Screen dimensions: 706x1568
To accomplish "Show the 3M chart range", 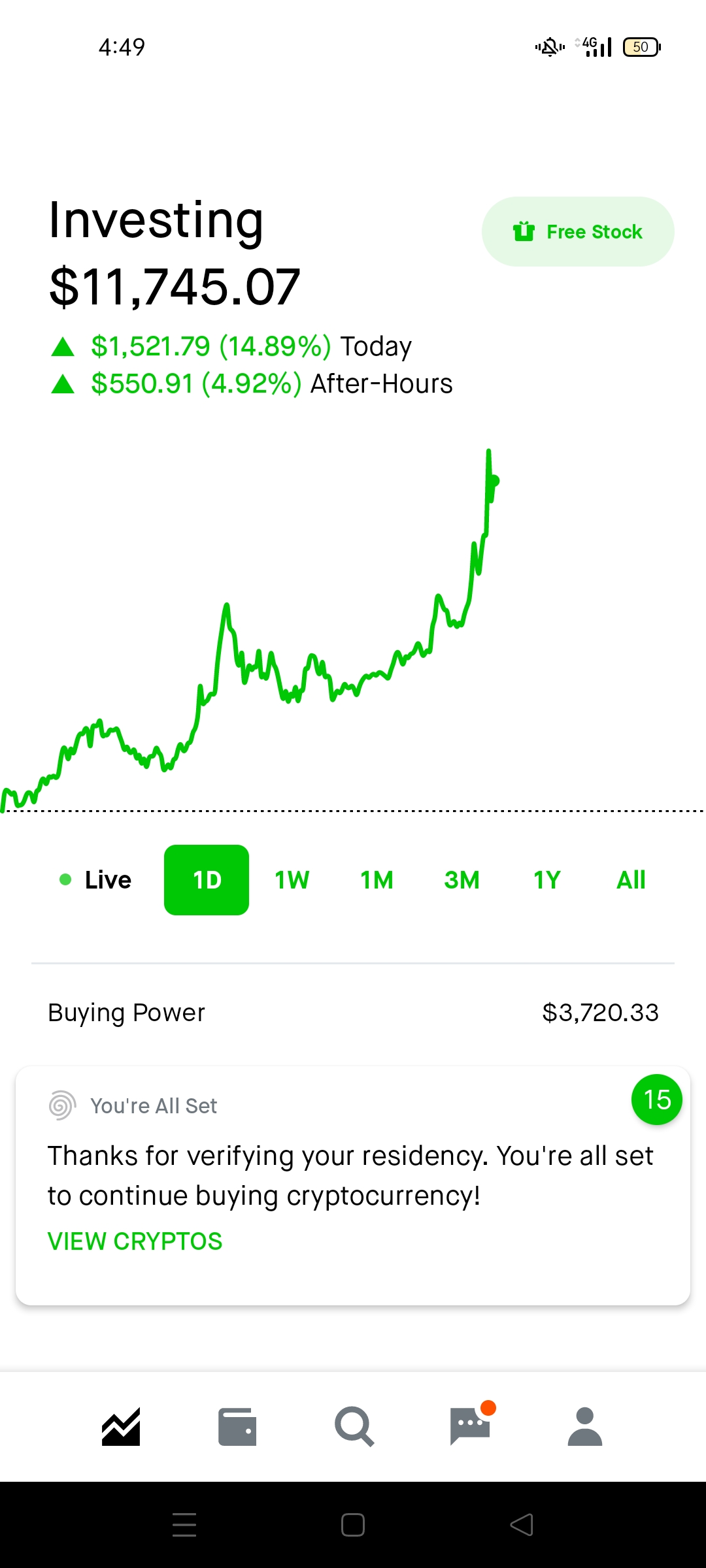I will [462, 880].
